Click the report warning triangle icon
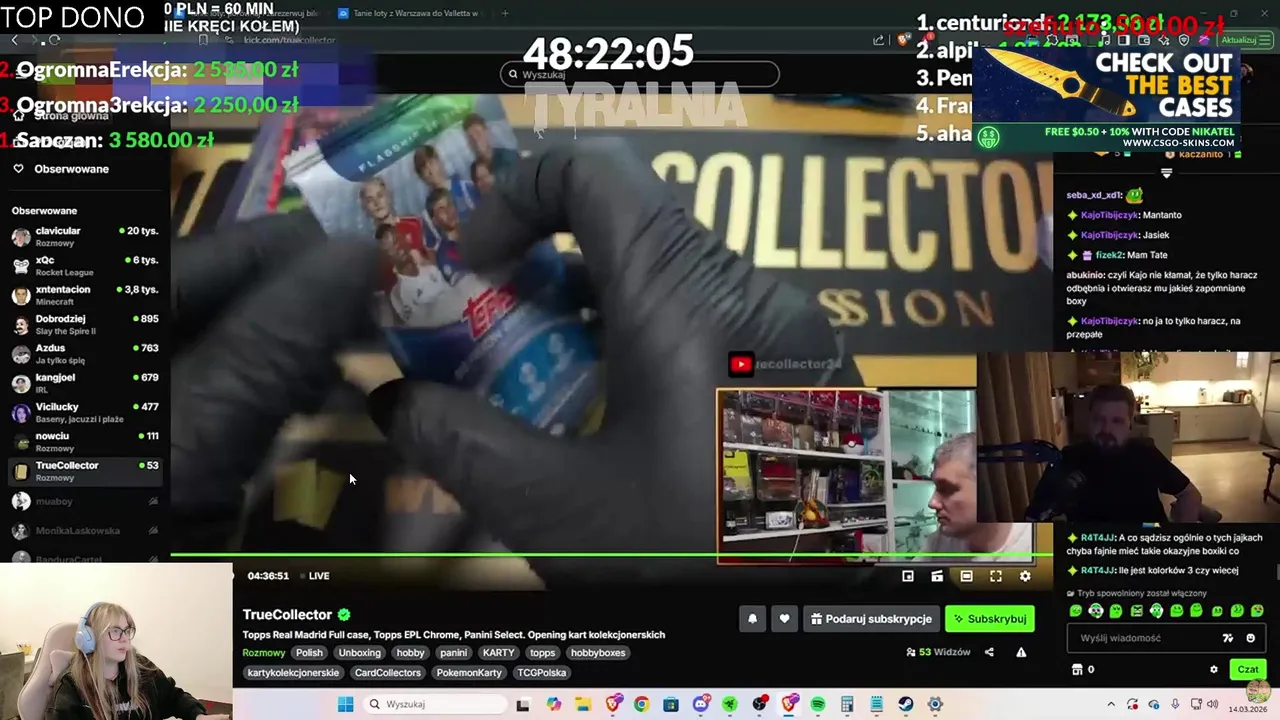This screenshot has height=720, width=1280. point(1021,652)
